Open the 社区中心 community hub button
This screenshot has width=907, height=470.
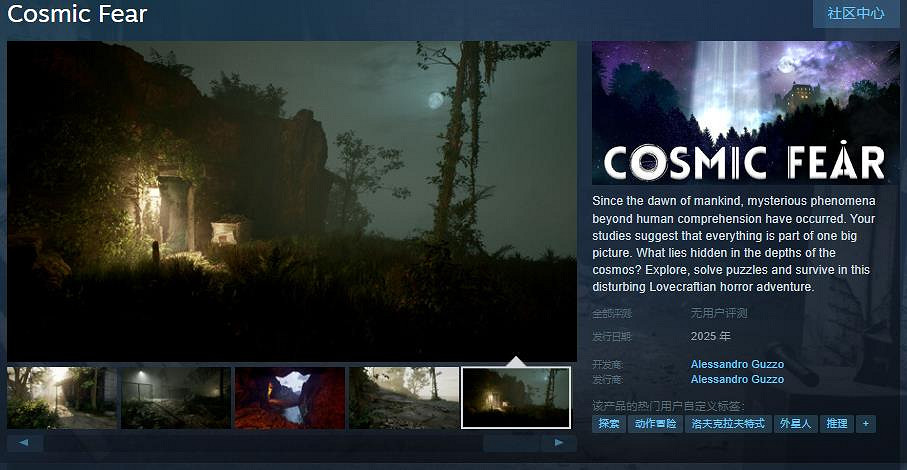[855, 14]
